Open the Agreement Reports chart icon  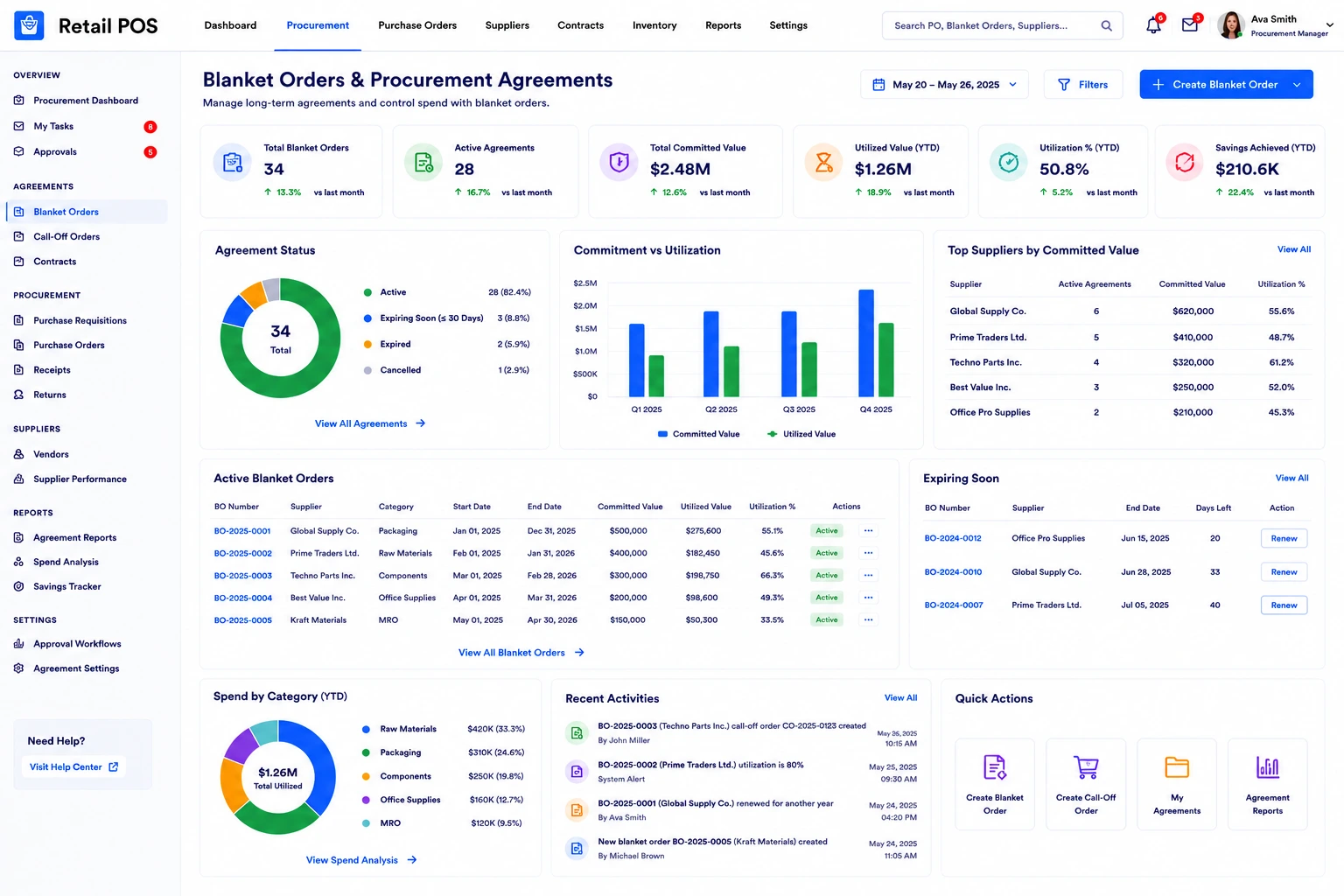pyautogui.click(x=1268, y=767)
